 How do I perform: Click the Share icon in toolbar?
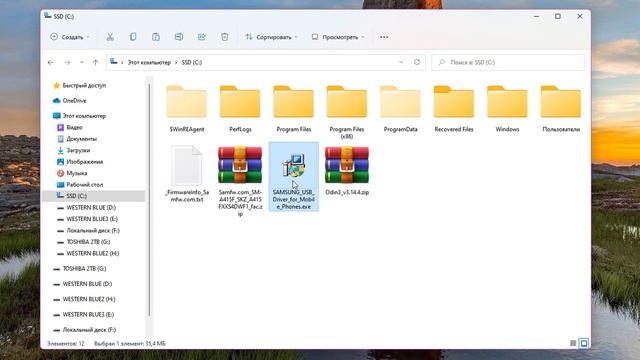(202, 37)
